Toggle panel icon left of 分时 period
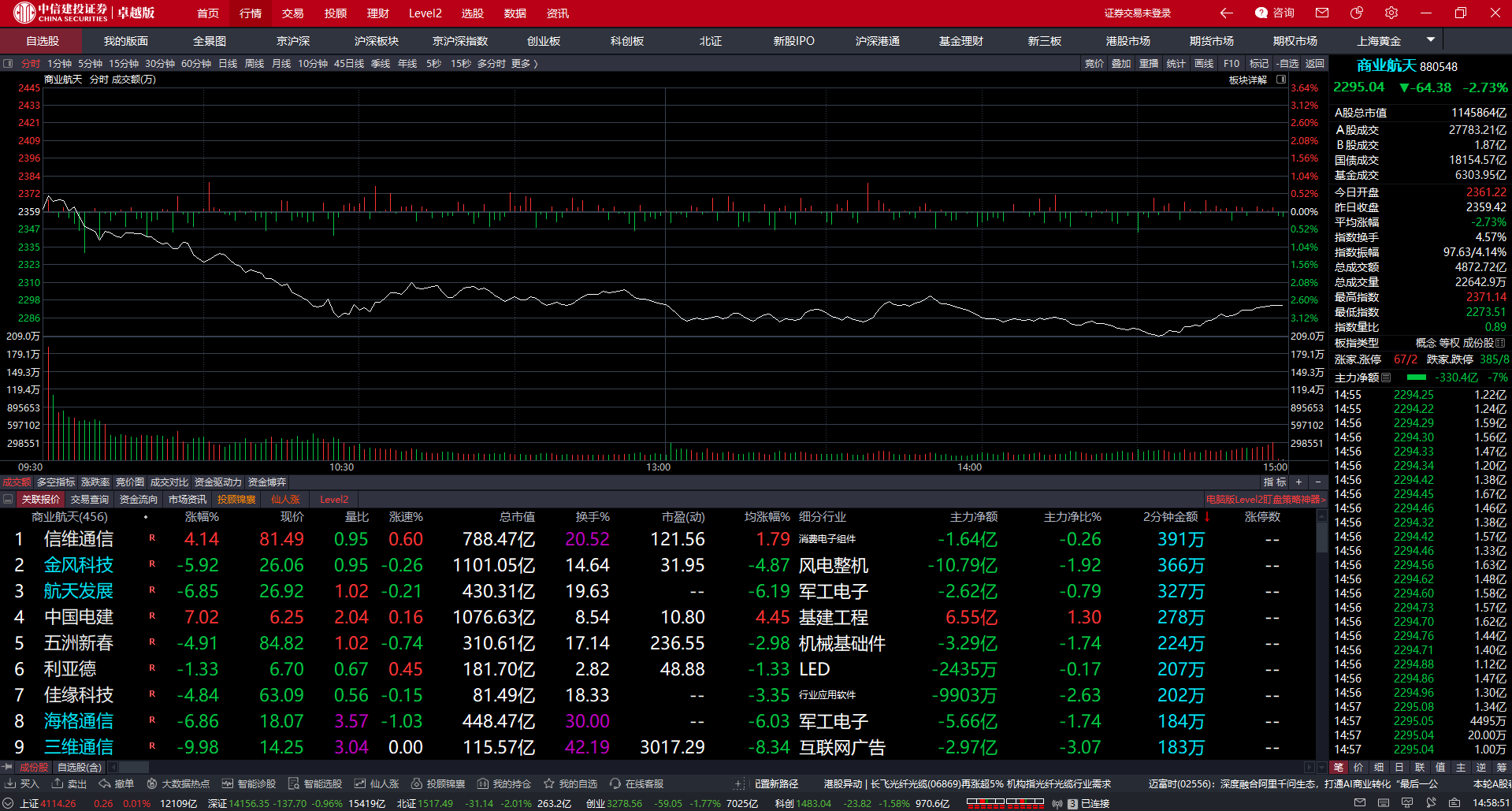This screenshot has height=811, width=1512. pyautogui.click(x=8, y=63)
